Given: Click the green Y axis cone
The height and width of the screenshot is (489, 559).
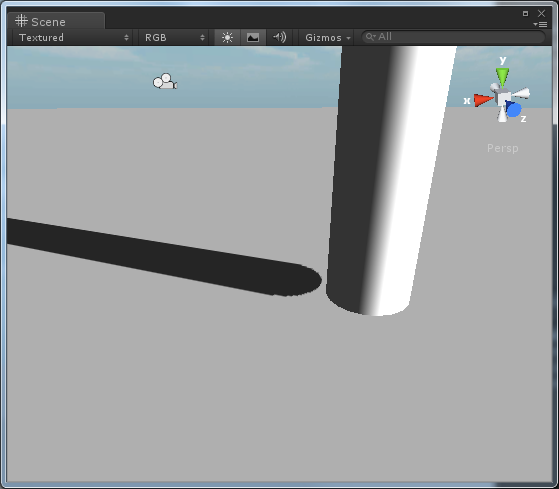Looking at the screenshot, I should click(502, 77).
